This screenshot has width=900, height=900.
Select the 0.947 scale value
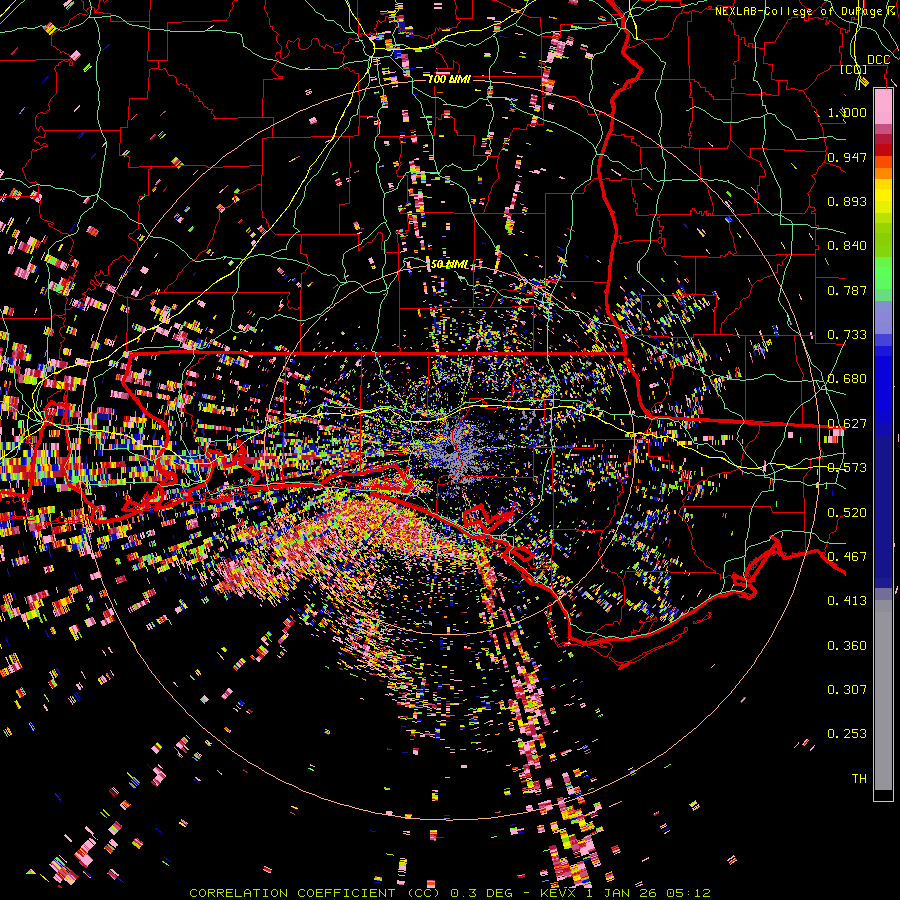(847, 157)
